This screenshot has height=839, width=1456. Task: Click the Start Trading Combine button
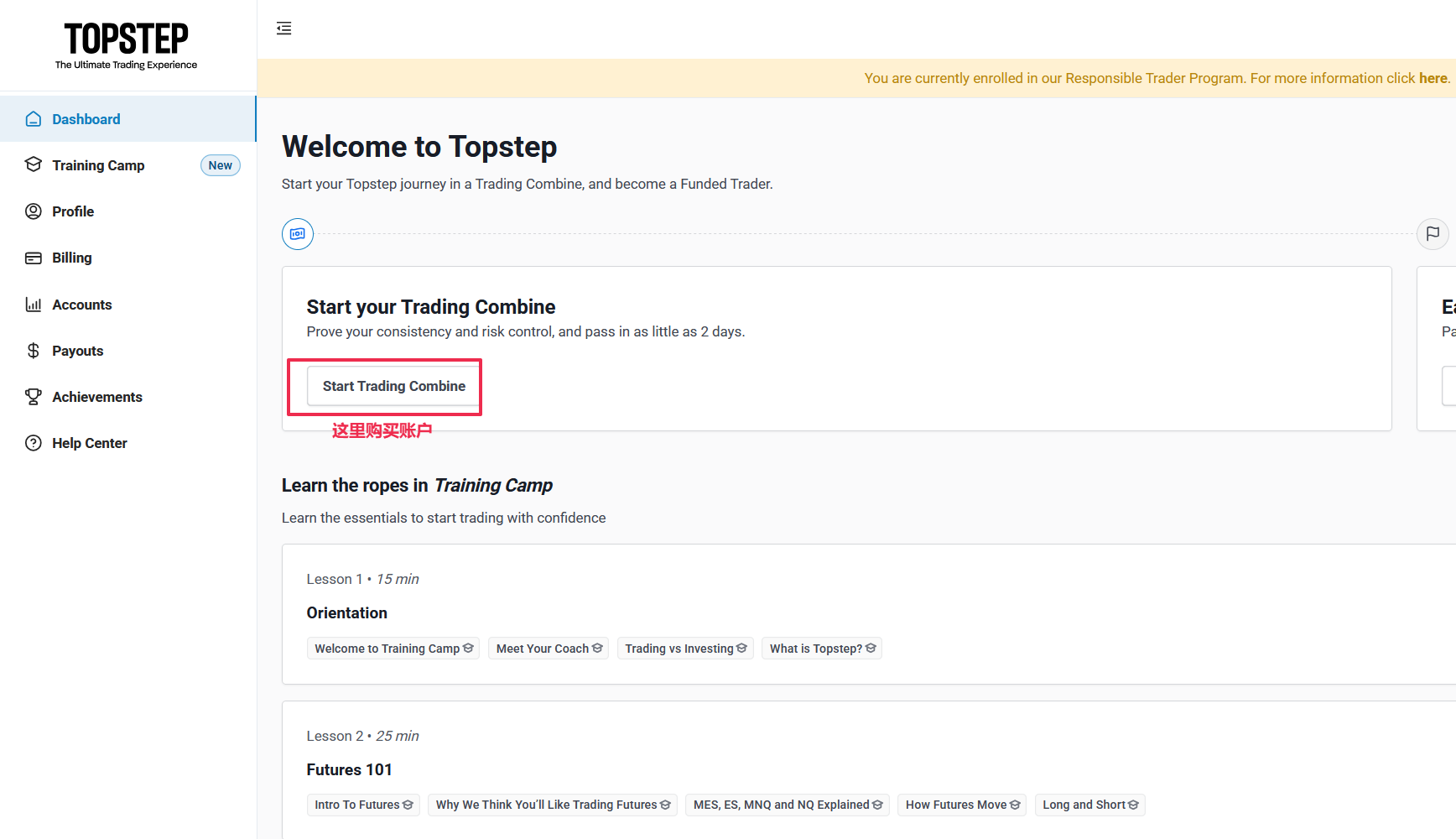click(393, 386)
